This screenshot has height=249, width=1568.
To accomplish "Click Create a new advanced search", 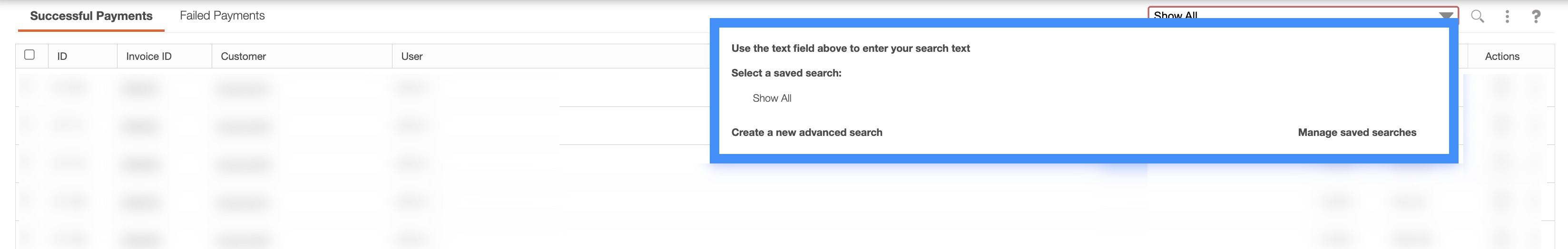I will (x=806, y=133).
